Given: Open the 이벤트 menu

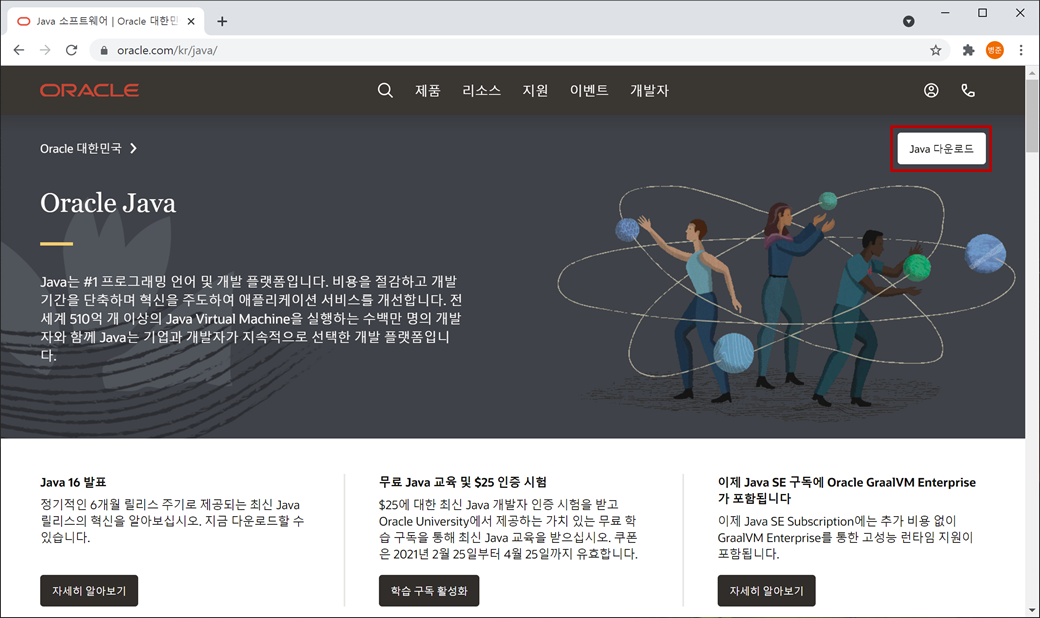Looking at the screenshot, I should [x=589, y=90].
